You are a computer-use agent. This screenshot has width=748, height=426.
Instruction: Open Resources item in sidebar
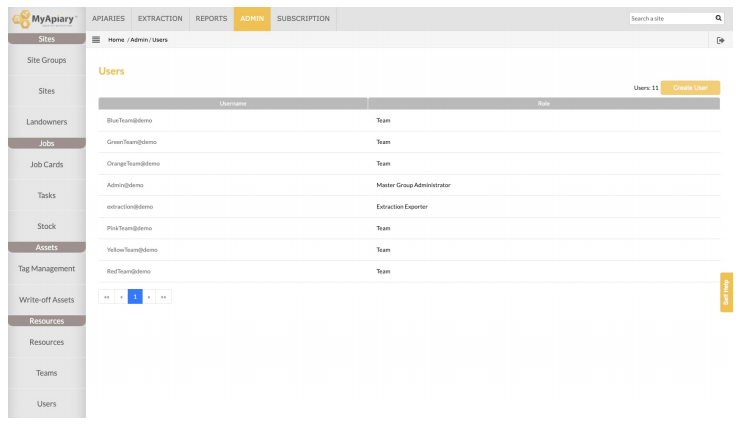(47, 342)
